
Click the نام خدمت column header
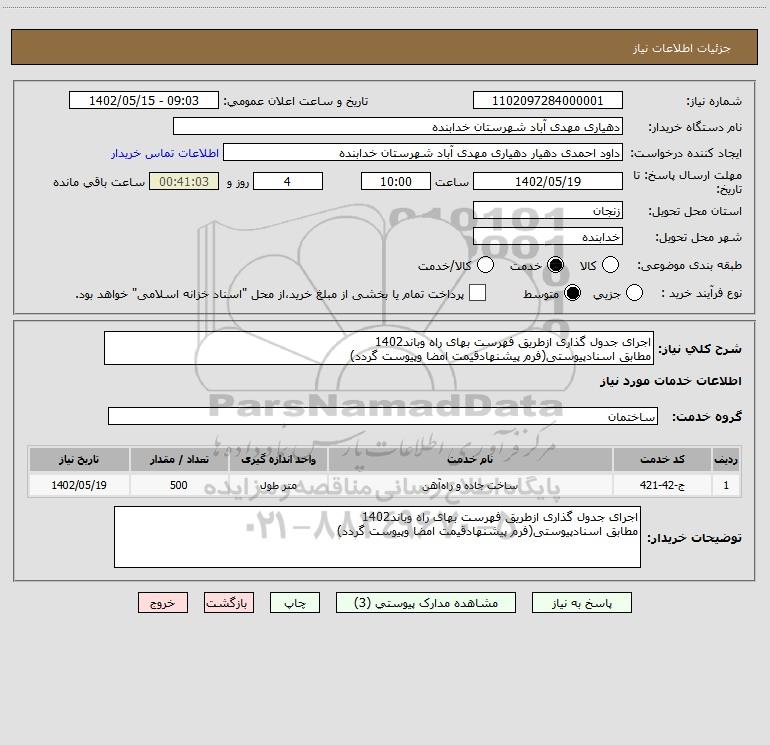pyautogui.click(x=470, y=459)
